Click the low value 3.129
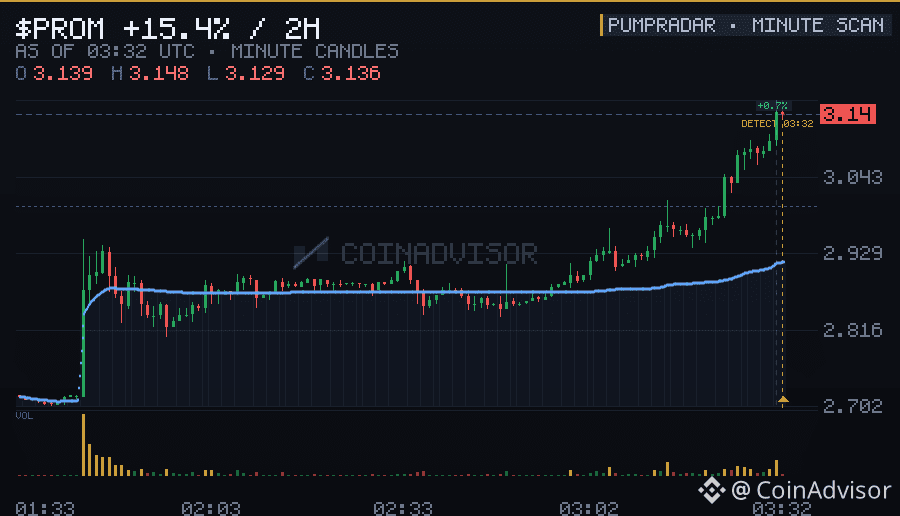This screenshot has width=900, height=516. pos(254,73)
